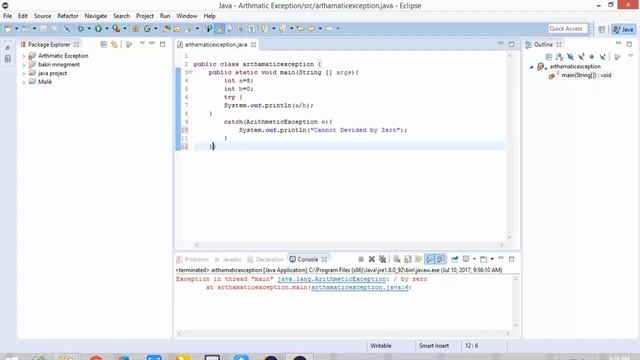Toggle Scroll Lock in Console toolbar
This screenshot has height=360, width=640.
coord(407,259)
